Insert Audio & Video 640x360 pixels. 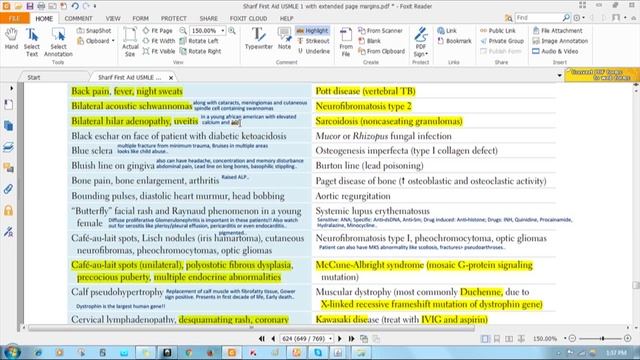(555, 51)
